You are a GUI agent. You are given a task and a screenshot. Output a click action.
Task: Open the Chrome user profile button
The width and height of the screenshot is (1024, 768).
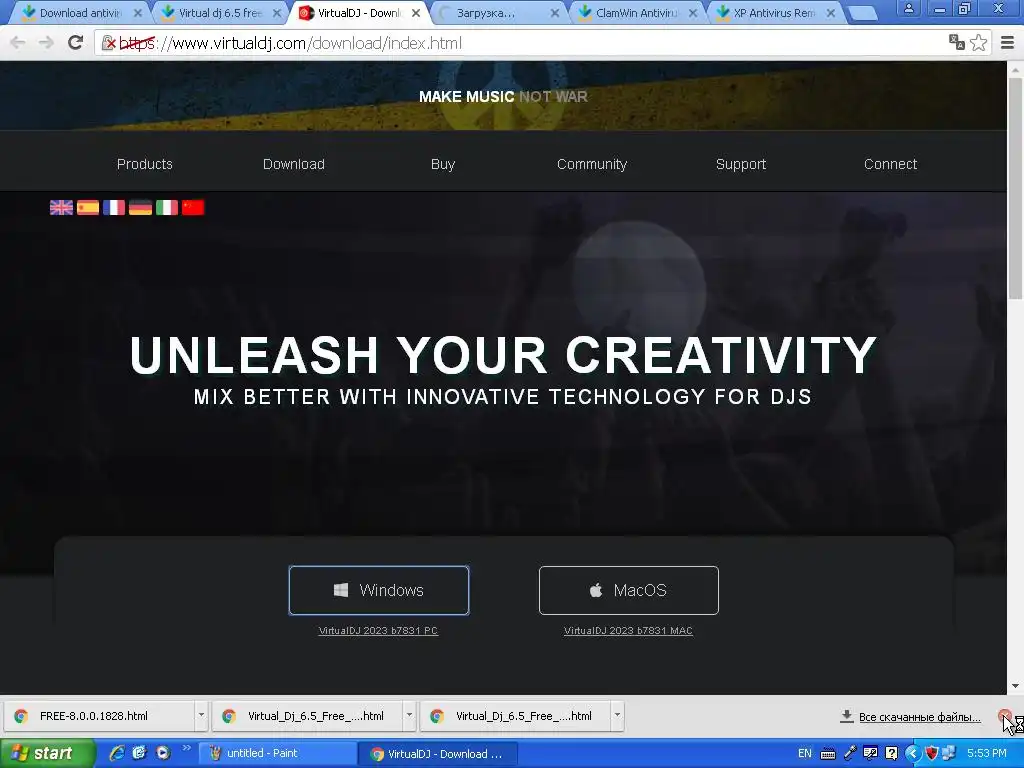(908, 8)
